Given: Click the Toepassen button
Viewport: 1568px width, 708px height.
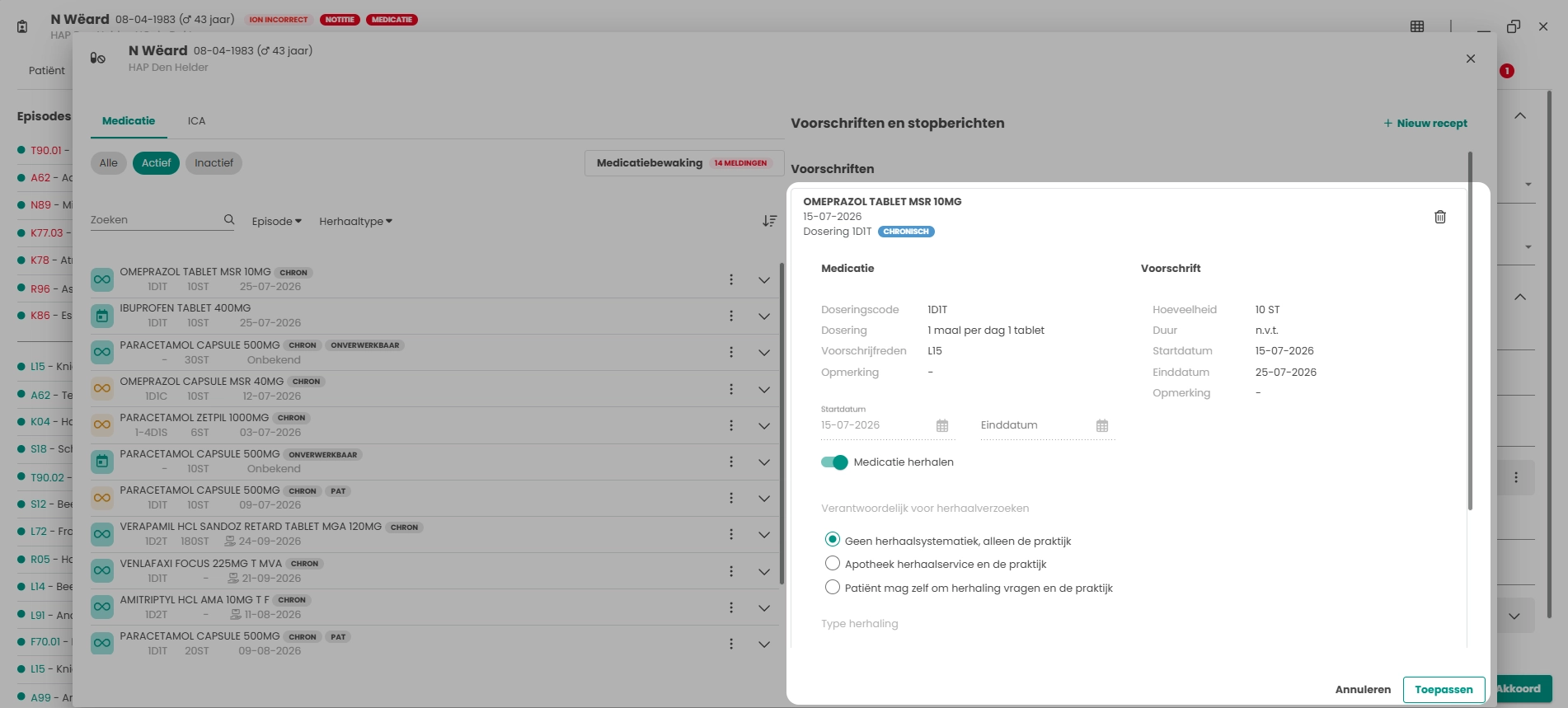Looking at the screenshot, I should pyautogui.click(x=1444, y=690).
